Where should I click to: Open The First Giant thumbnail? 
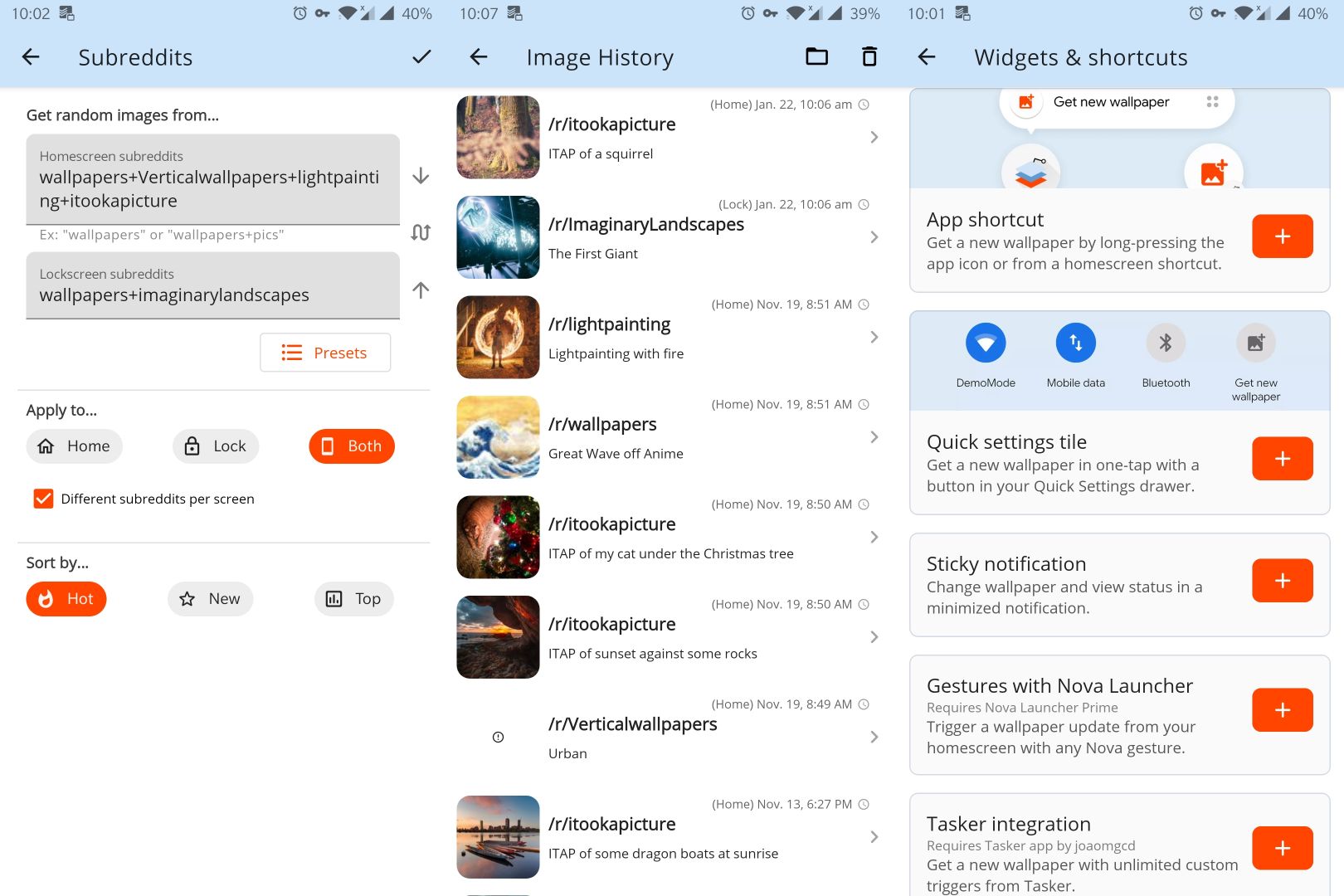498,237
